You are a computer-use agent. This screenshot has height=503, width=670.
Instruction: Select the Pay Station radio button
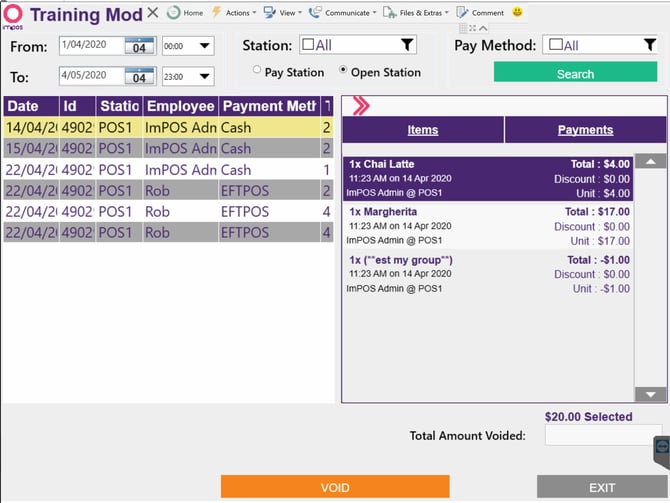(x=256, y=70)
